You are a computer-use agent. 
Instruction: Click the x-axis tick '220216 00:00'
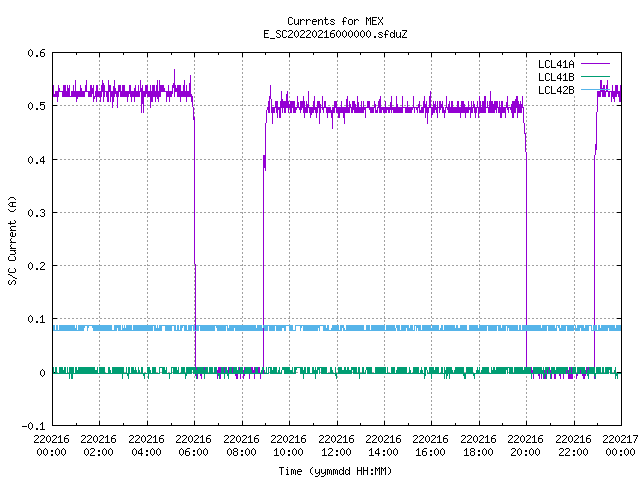coord(51,446)
